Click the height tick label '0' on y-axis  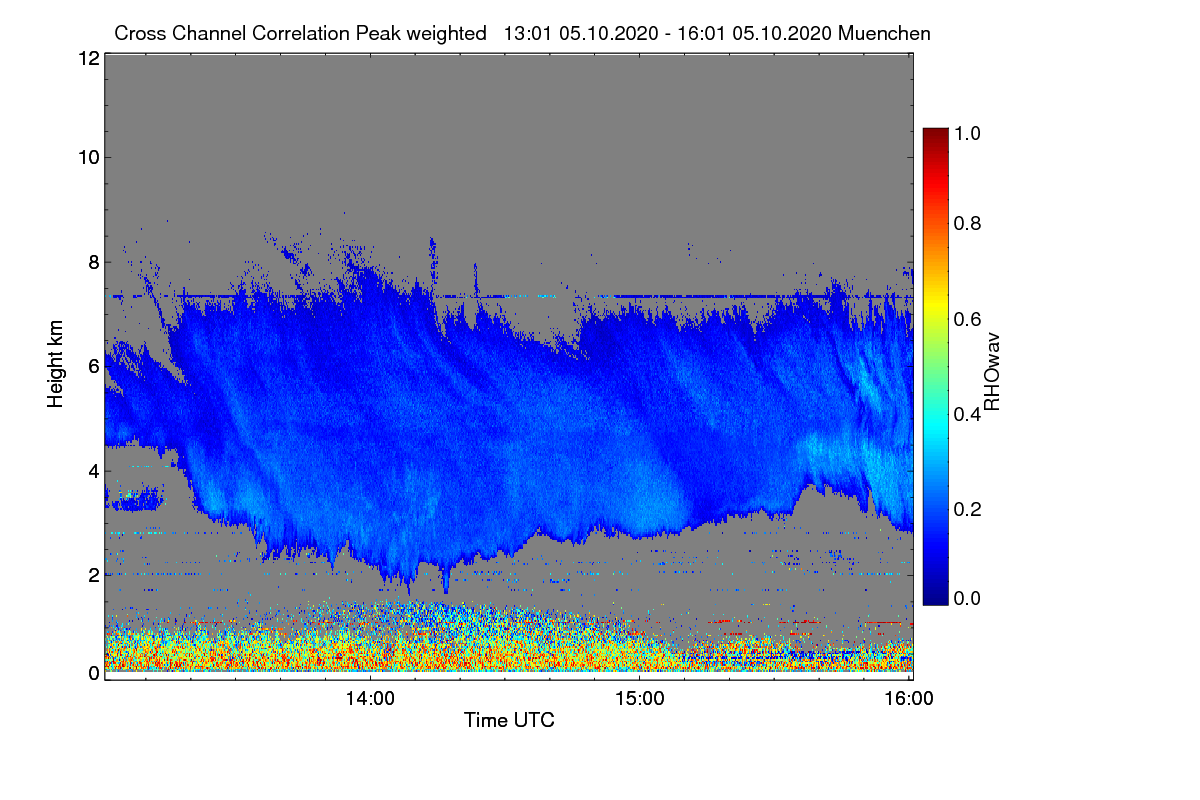[x=93, y=673]
